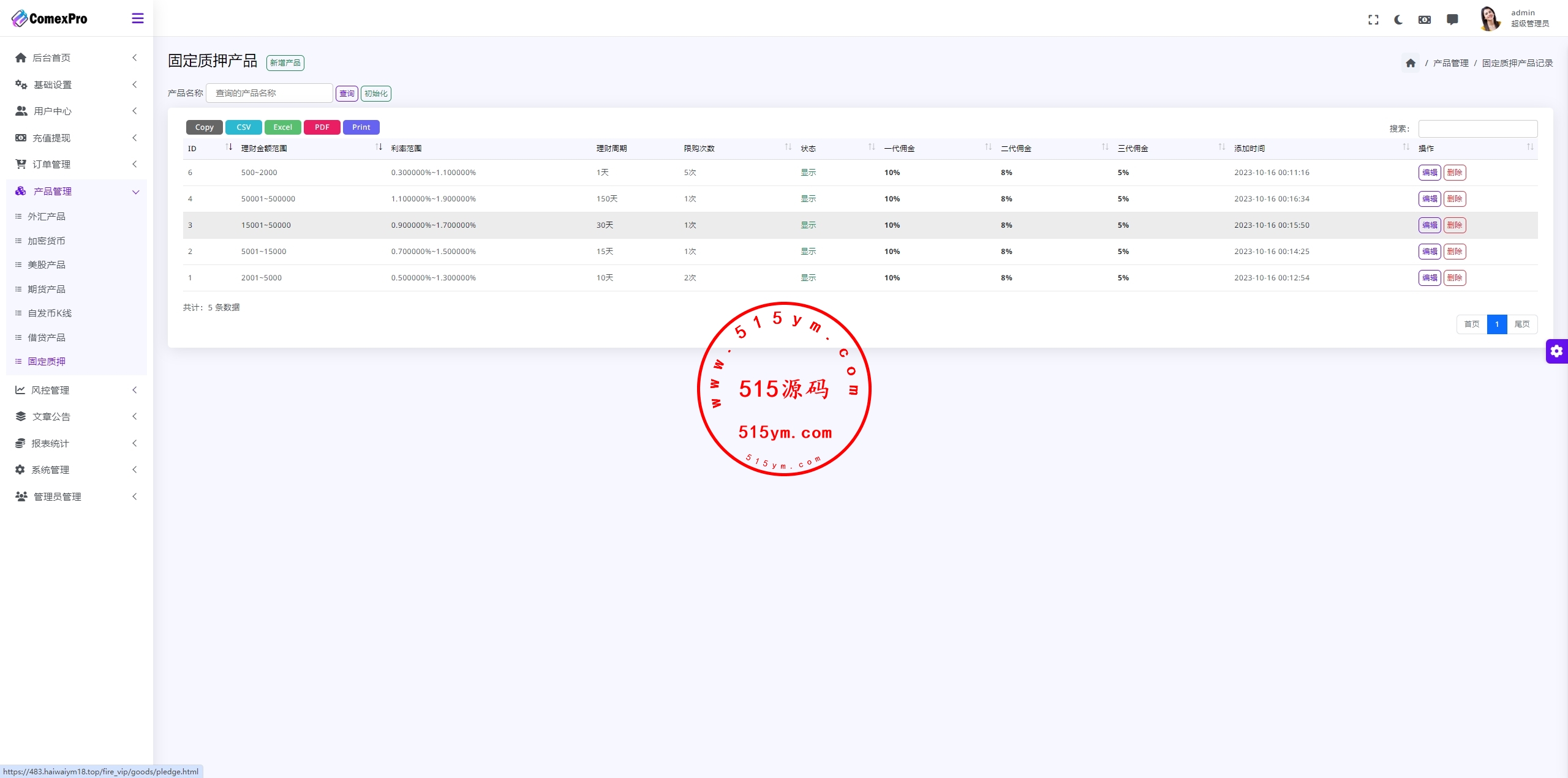
Task: Open the chat messages icon
Action: pyautogui.click(x=1452, y=20)
